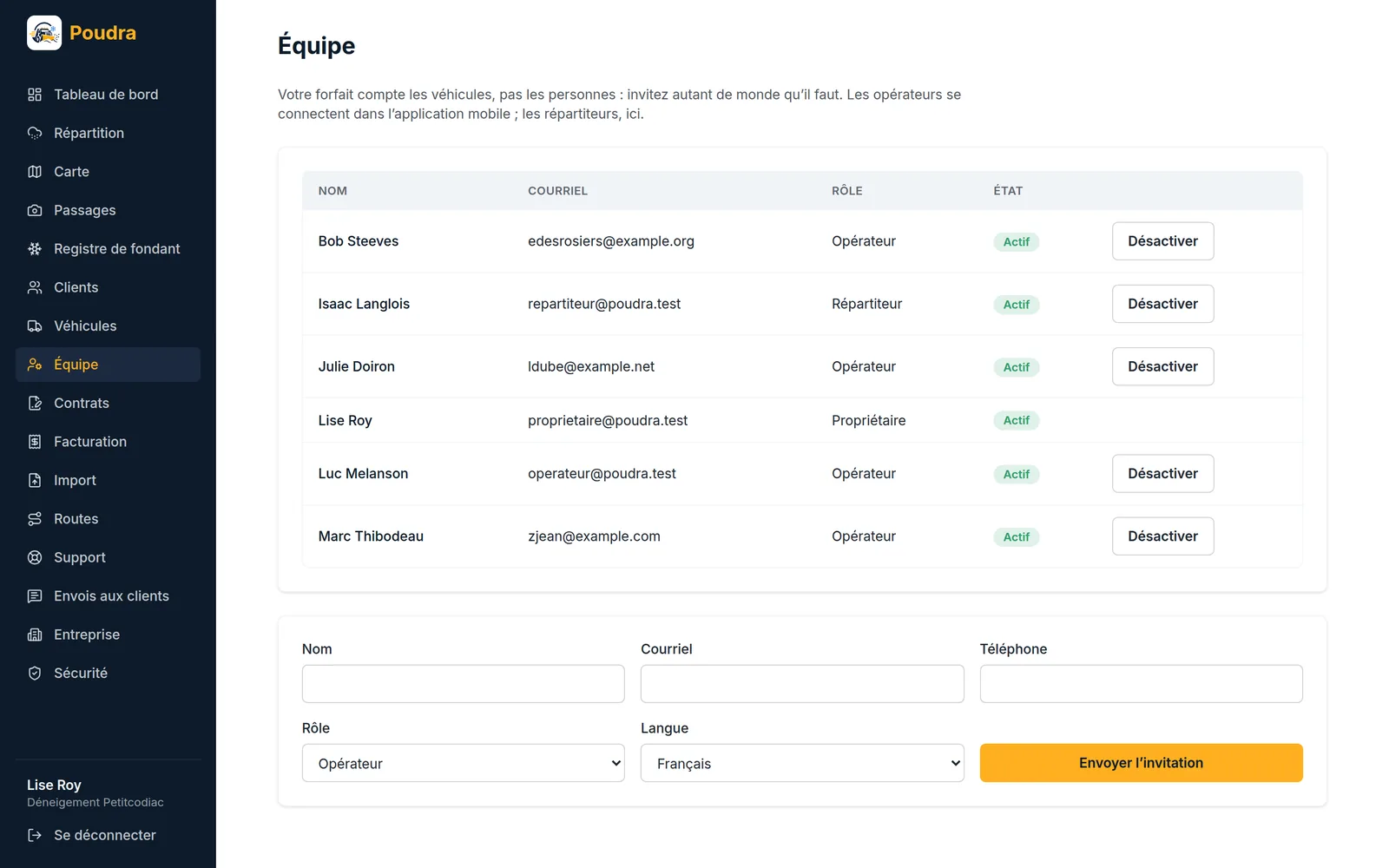Open Tableau de bord menu item
The height and width of the screenshot is (868, 1389).
tap(108, 95)
